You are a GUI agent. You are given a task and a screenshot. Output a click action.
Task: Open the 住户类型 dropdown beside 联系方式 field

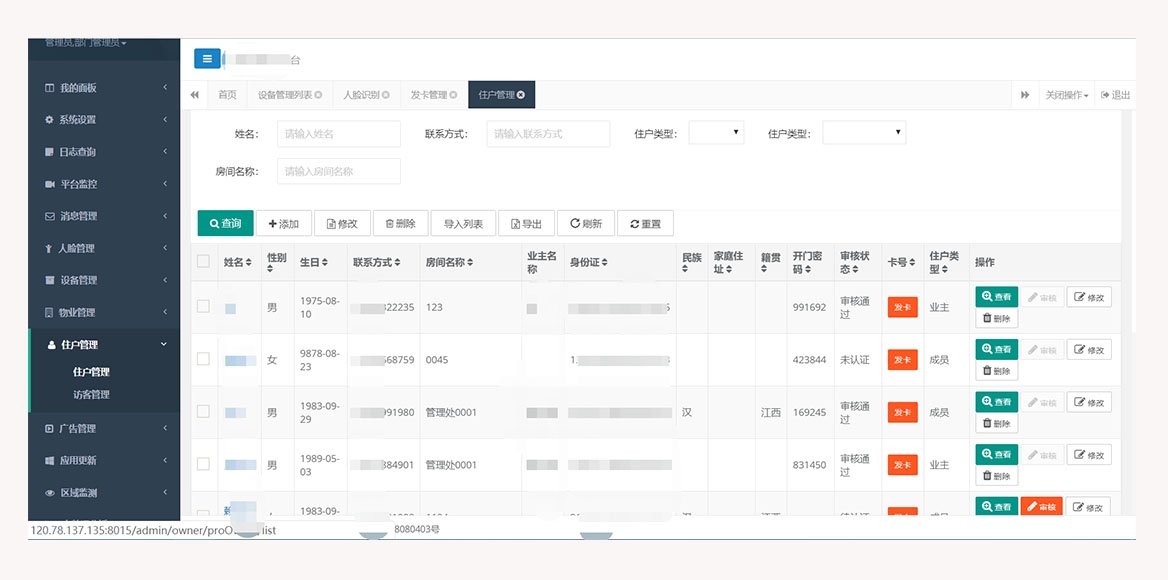click(716, 133)
